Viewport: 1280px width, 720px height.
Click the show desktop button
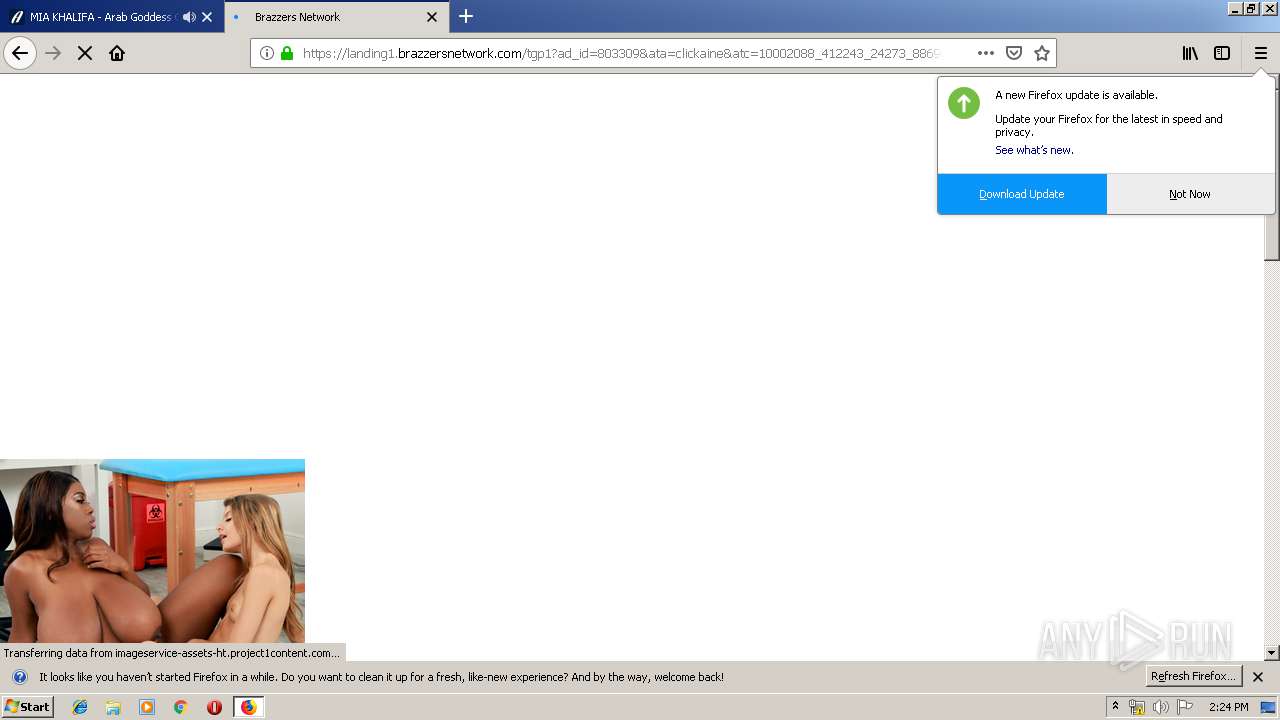pyautogui.click(x=1270, y=707)
